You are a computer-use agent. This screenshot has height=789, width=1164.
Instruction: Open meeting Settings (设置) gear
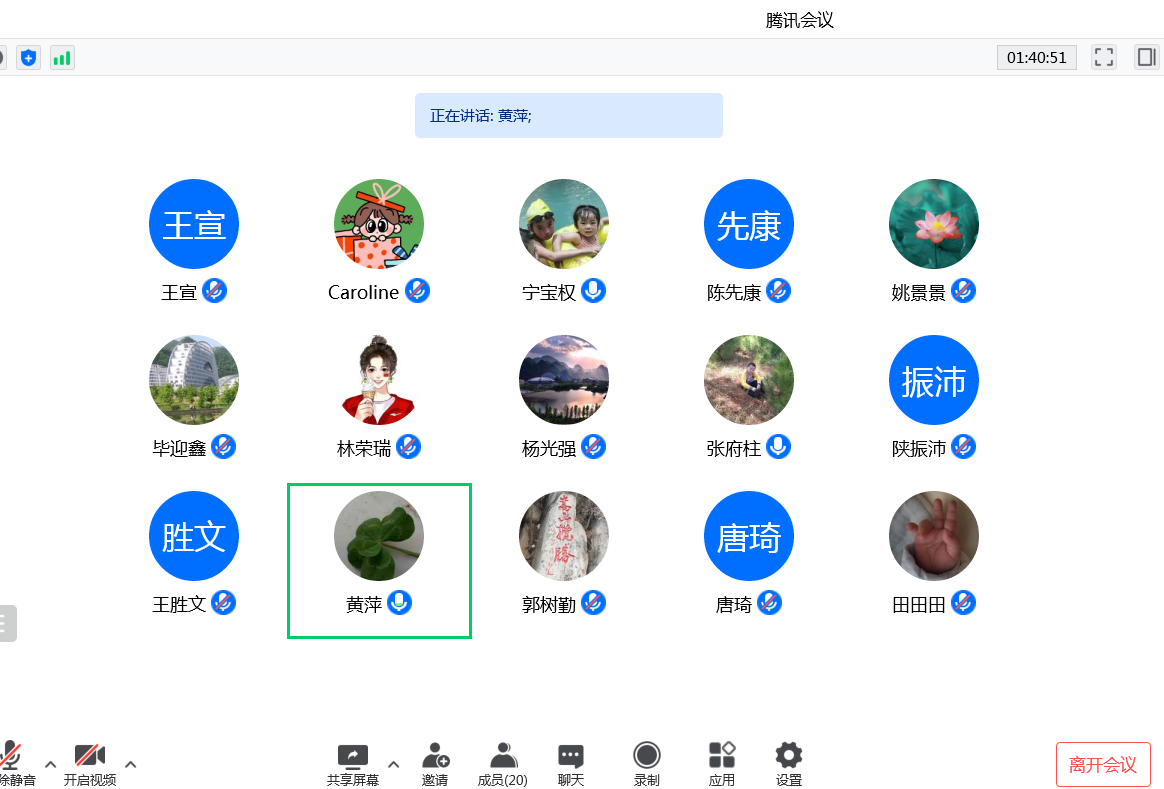(x=789, y=764)
